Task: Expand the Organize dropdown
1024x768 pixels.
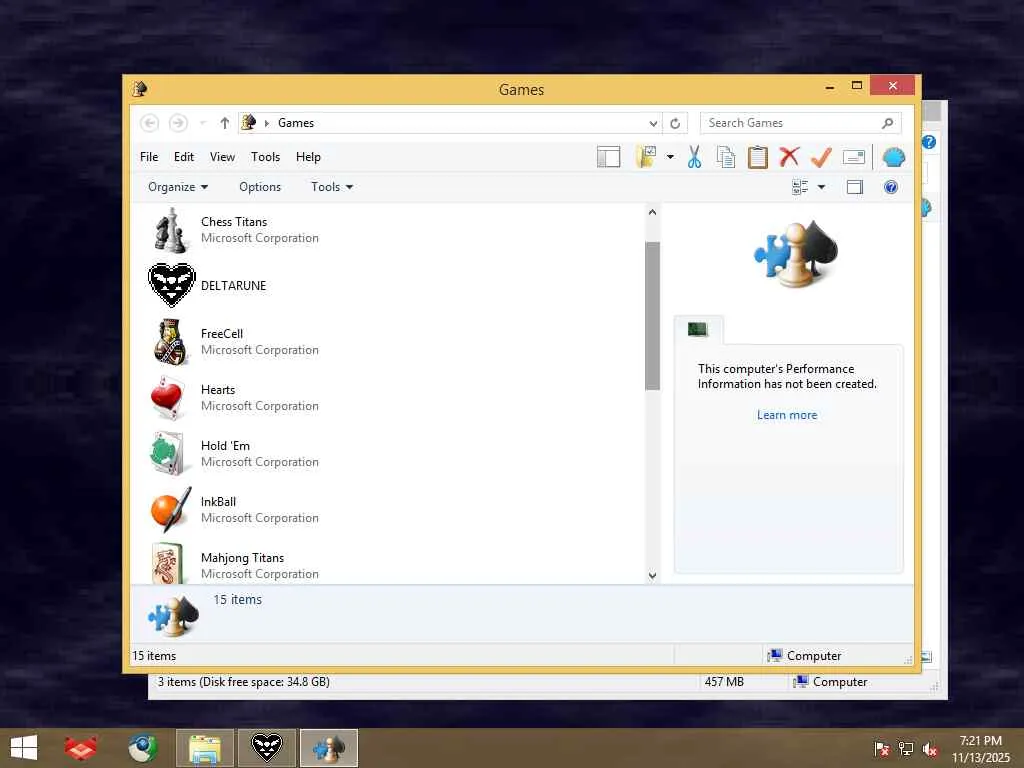Action: [x=178, y=187]
